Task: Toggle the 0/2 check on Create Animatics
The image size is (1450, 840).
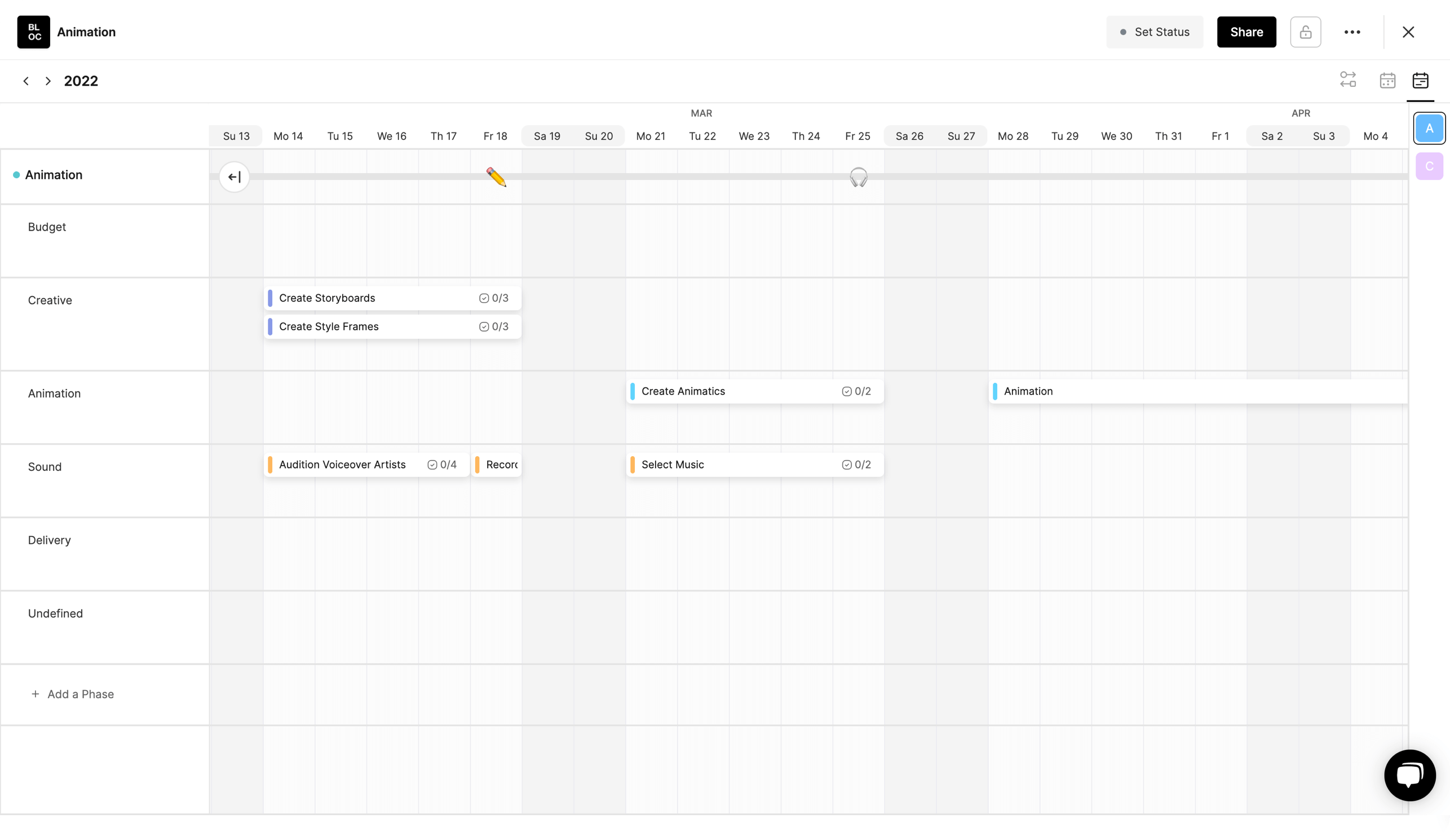Action: pos(846,391)
